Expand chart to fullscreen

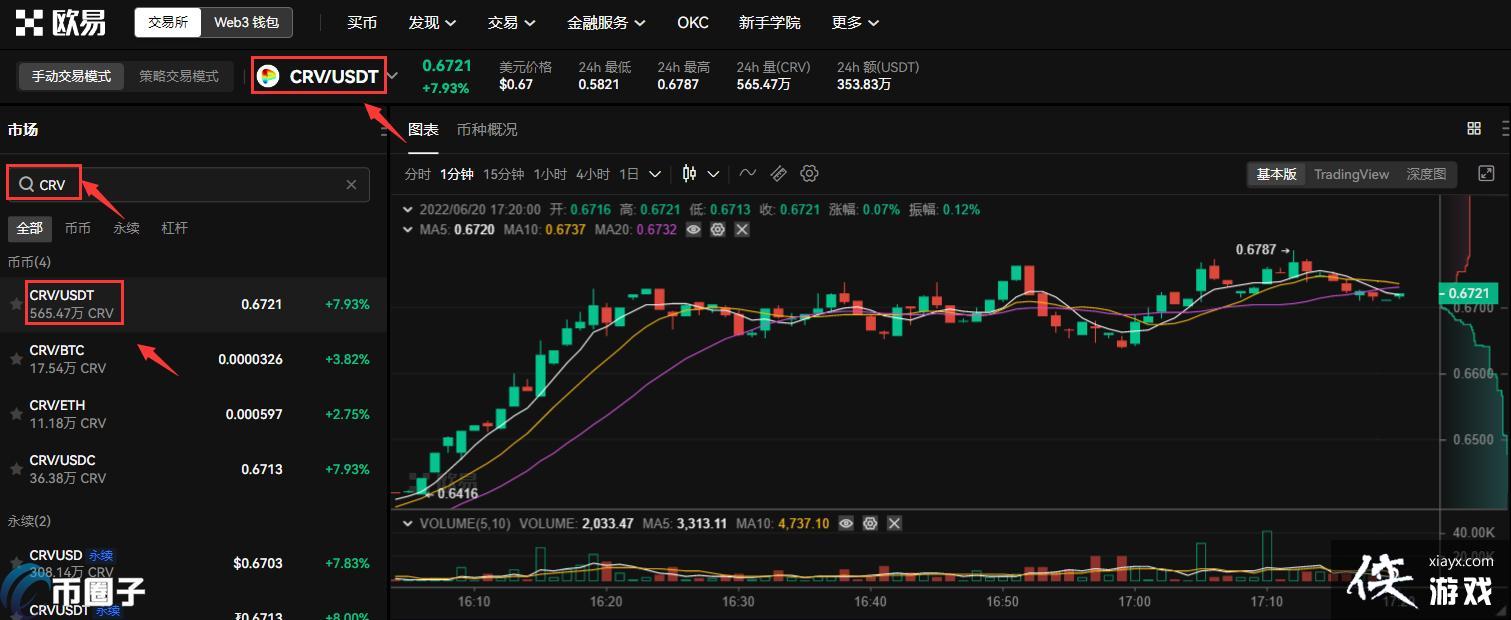1486,174
